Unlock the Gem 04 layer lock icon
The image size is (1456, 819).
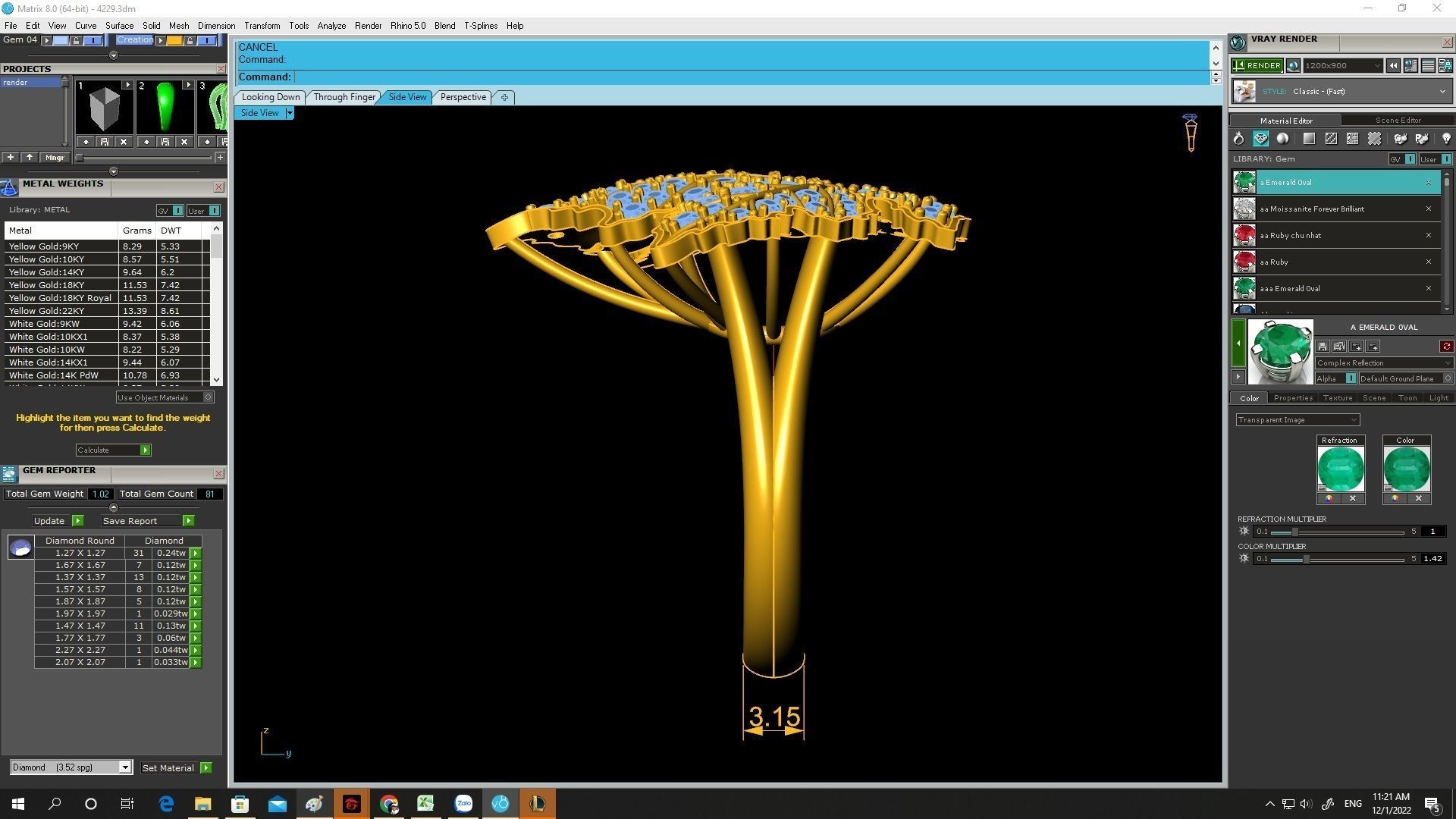tap(77, 40)
